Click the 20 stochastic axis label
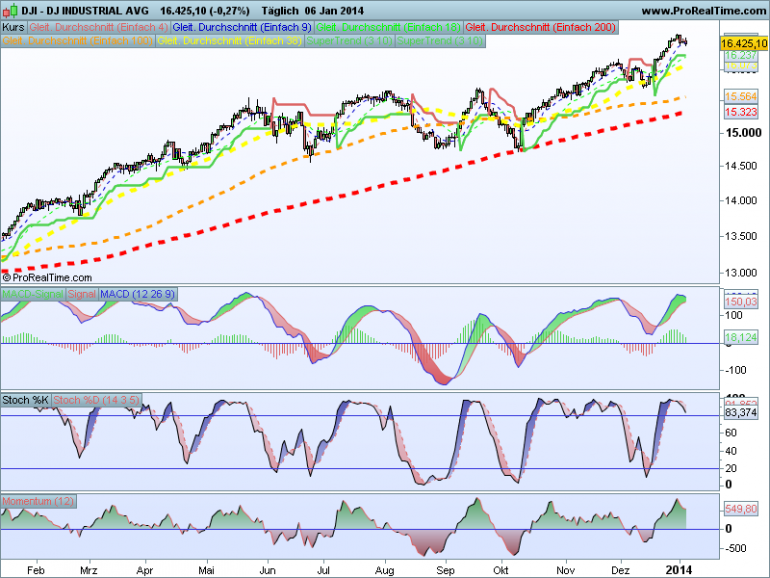Image resolution: width=770 pixels, height=578 pixels. coord(731,468)
